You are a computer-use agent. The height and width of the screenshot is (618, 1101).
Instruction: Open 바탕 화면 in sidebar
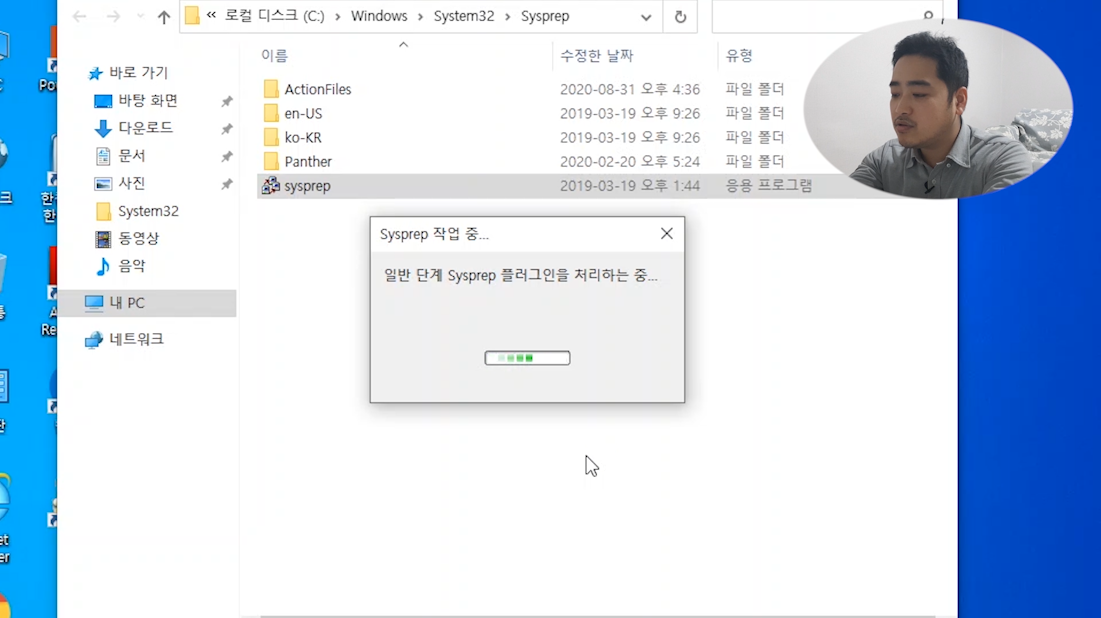147,100
